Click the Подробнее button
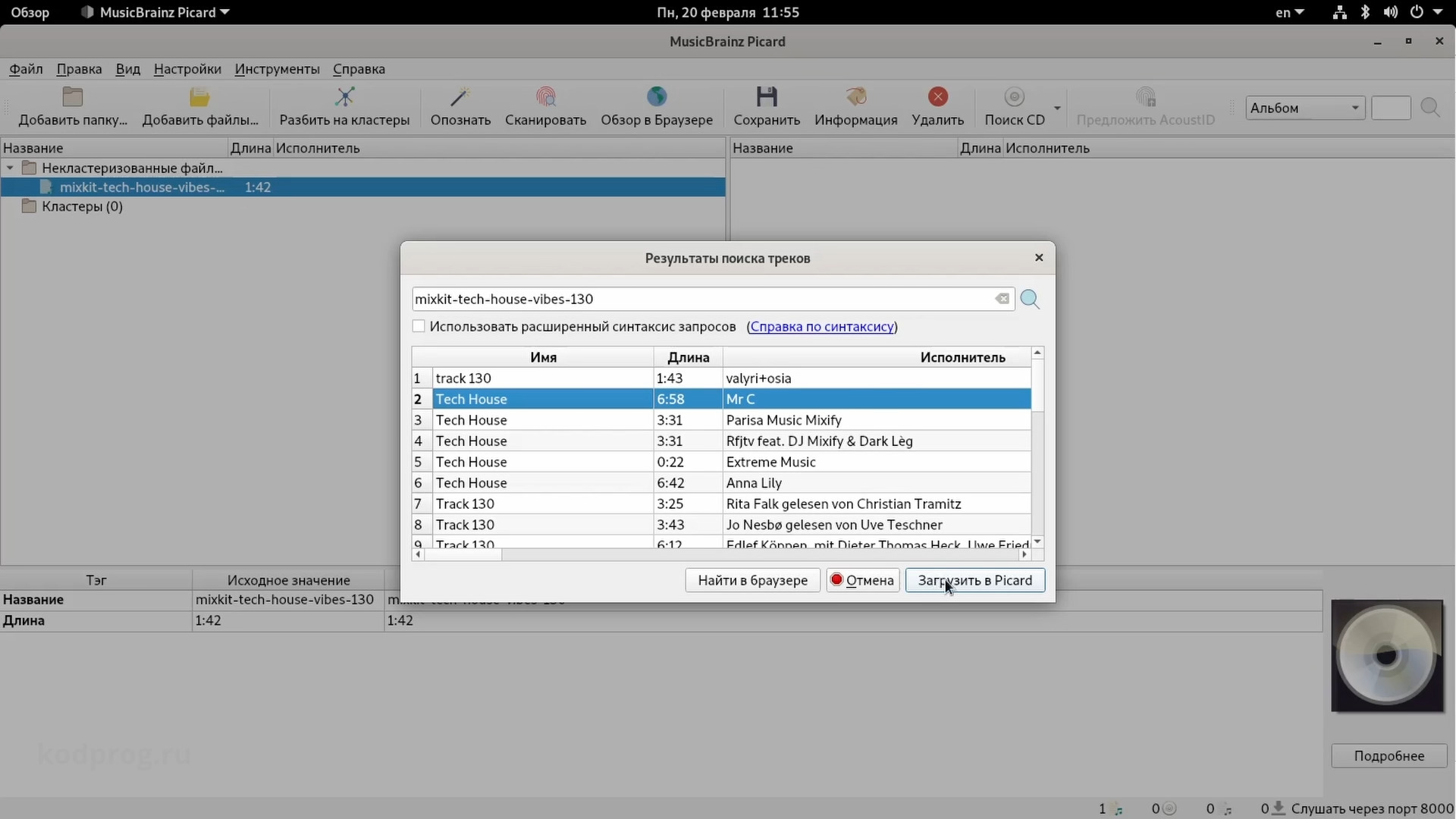This screenshot has height=819, width=1456. coord(1389,756)
